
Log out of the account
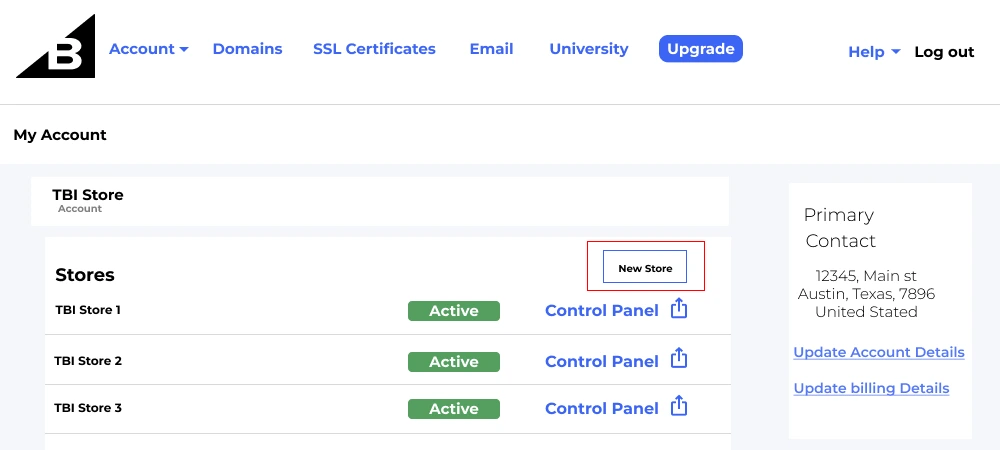(943, 52)
